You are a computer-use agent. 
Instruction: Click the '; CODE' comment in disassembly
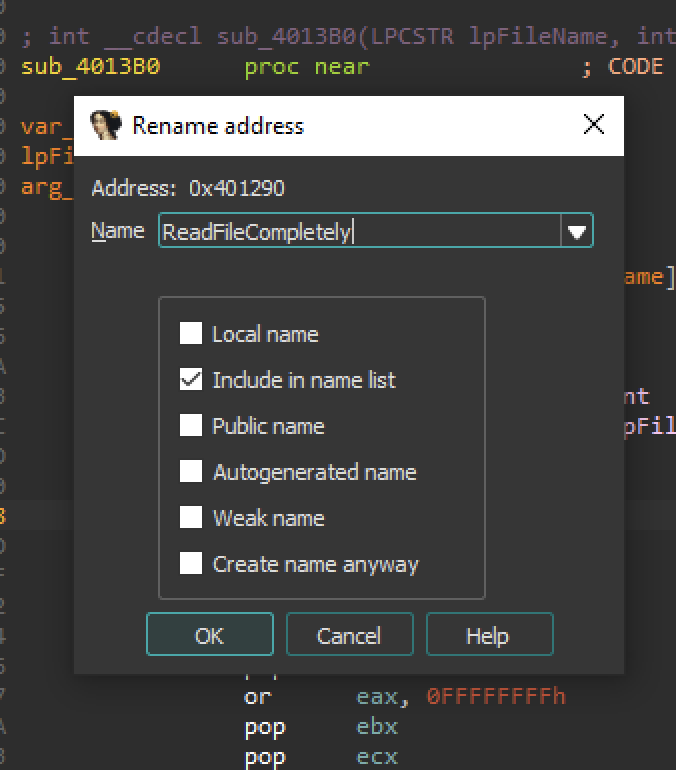[x=622, y=67]
